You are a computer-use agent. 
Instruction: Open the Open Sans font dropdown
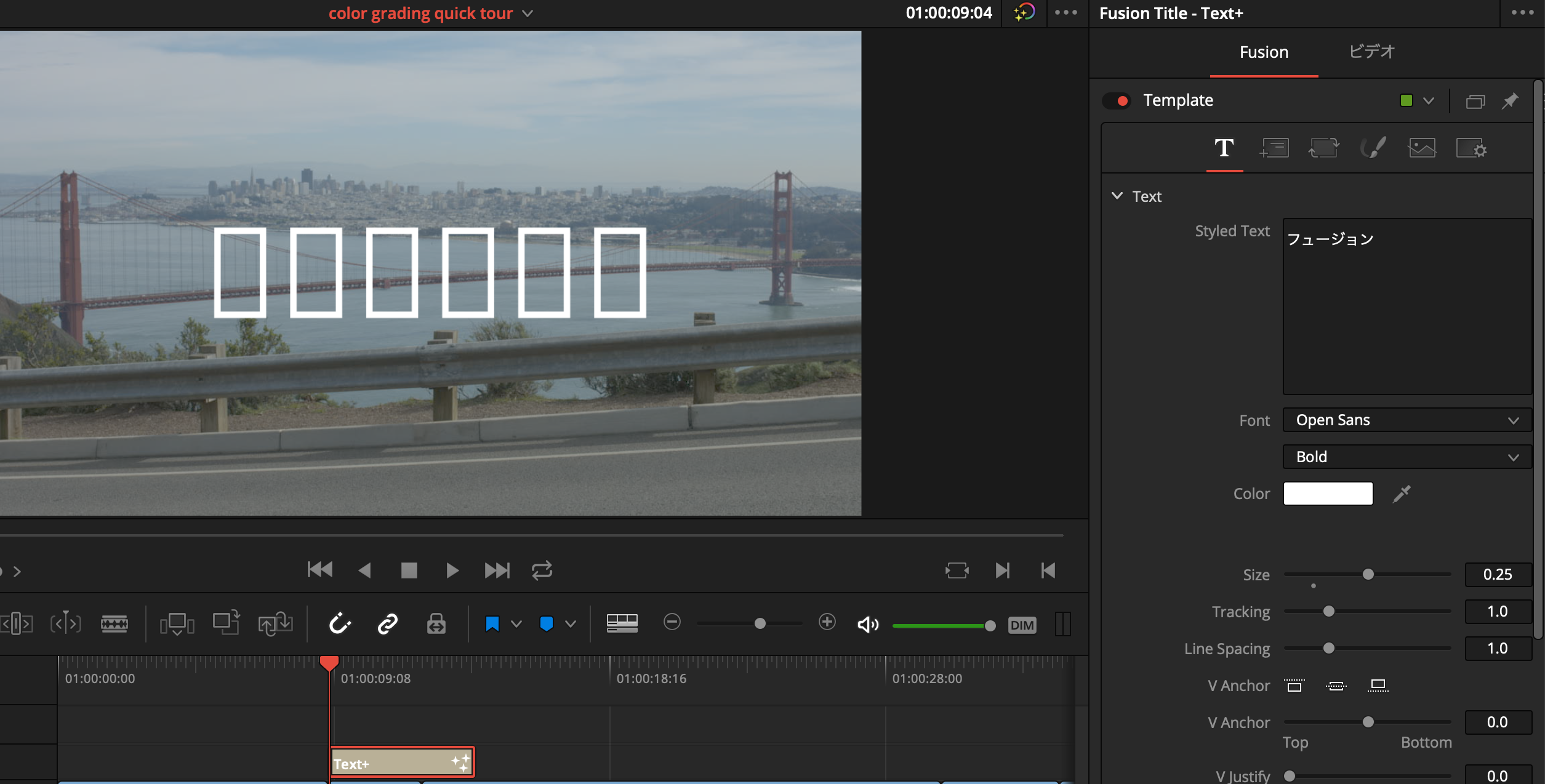(x=1407, y=420)
